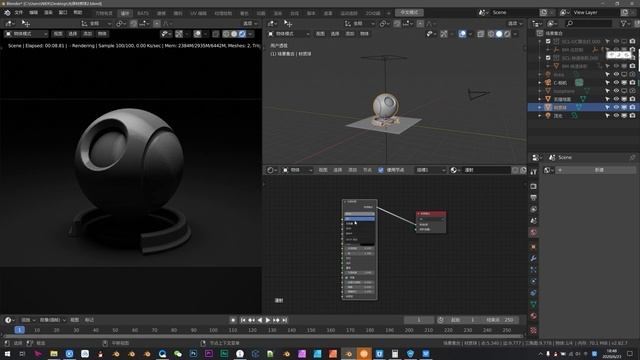Expand the C-相机 row in outliner
This screenshot has height=360, width=640.
(540, 83)
